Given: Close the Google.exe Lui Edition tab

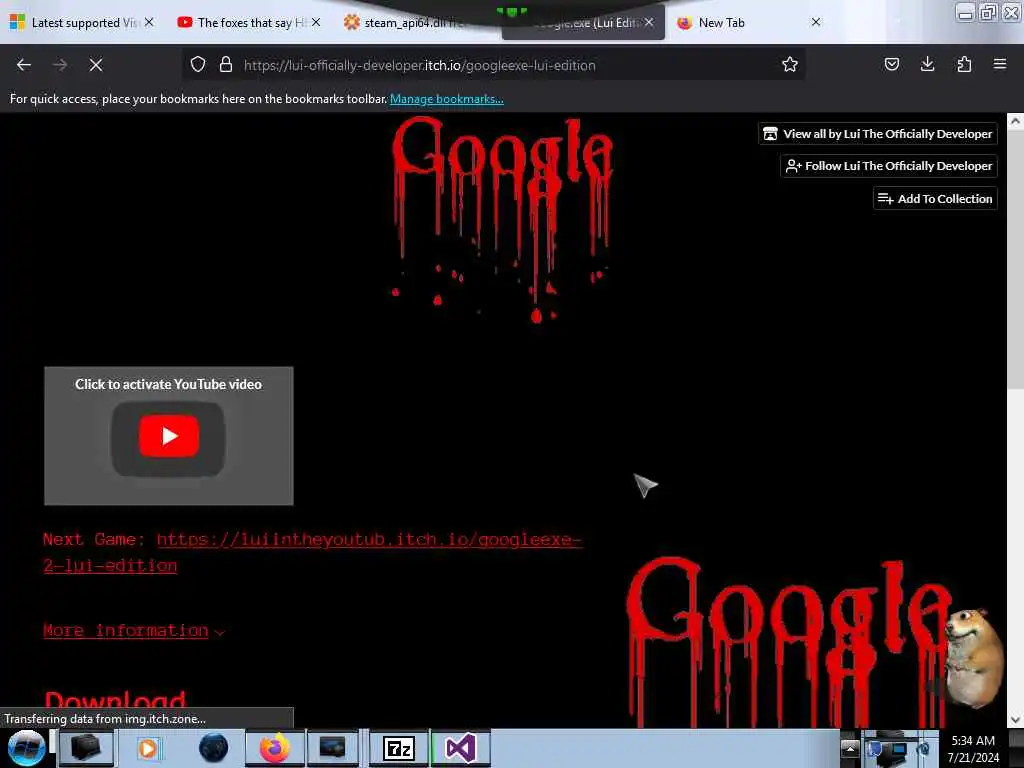Looking at the screenshot, I should pyautogui.click(x=649, y=22).
